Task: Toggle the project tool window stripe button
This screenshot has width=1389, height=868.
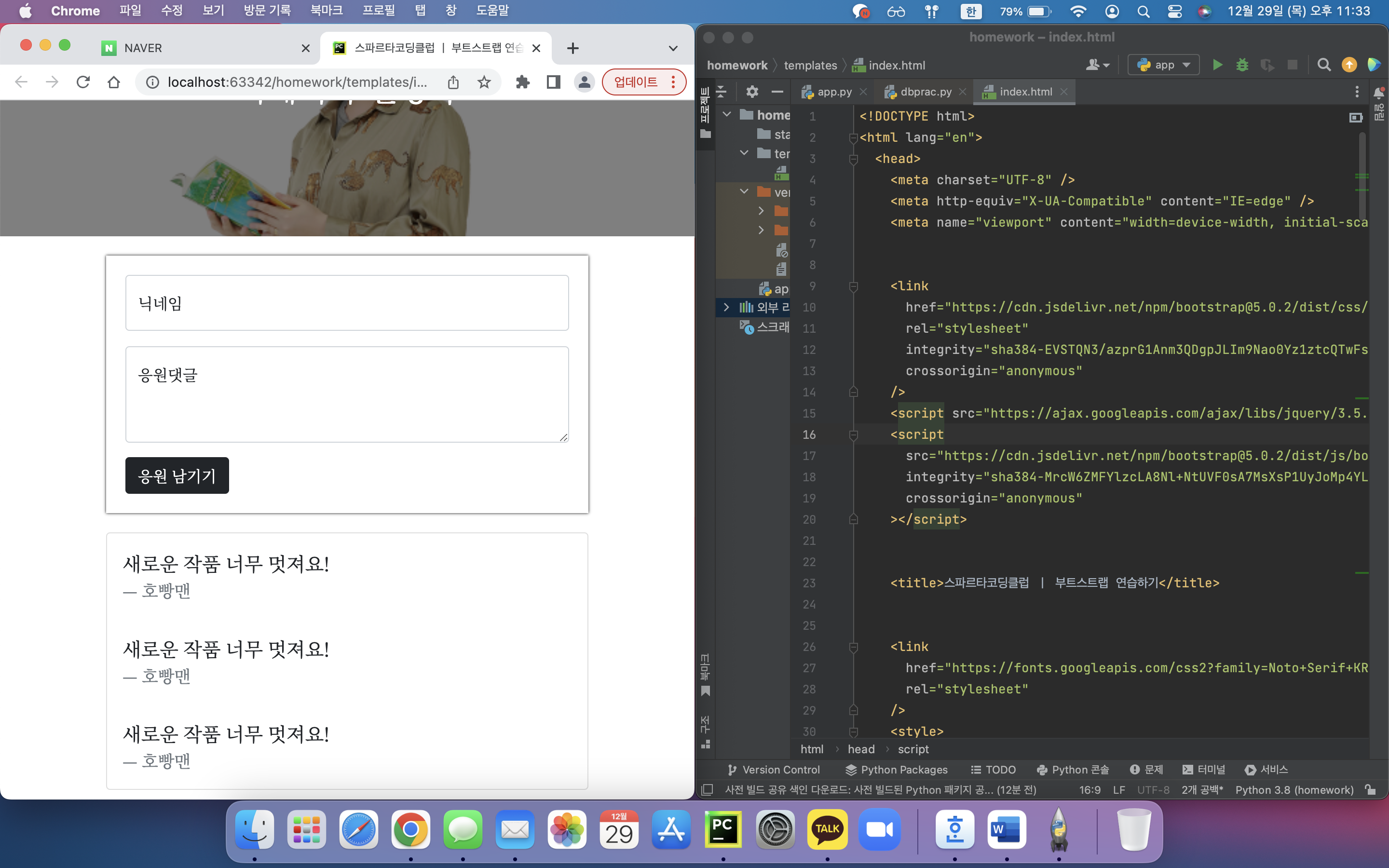Action: click(x=706, y=112)
